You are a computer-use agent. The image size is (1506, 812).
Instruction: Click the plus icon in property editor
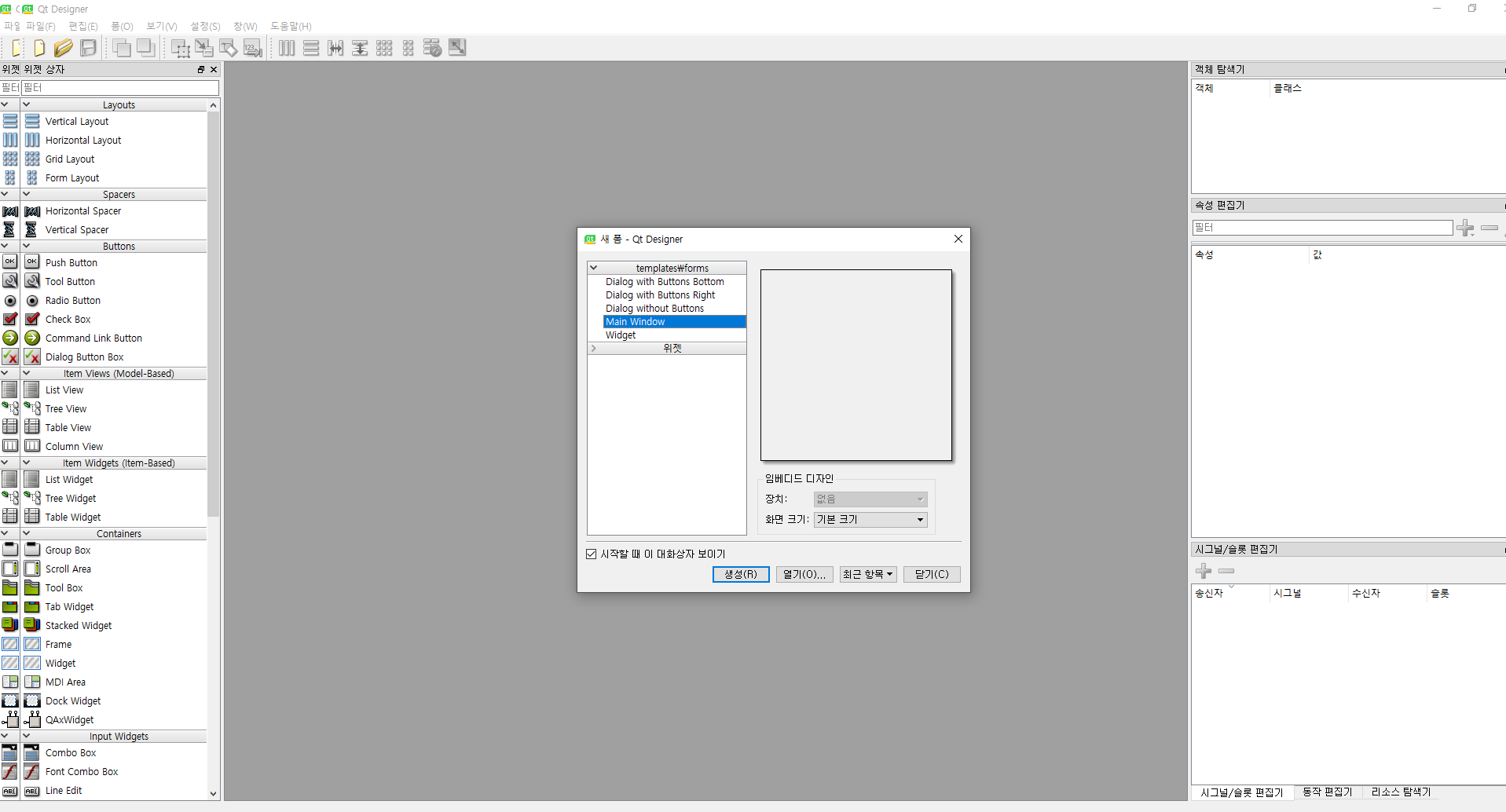[x=1465, y=228]
